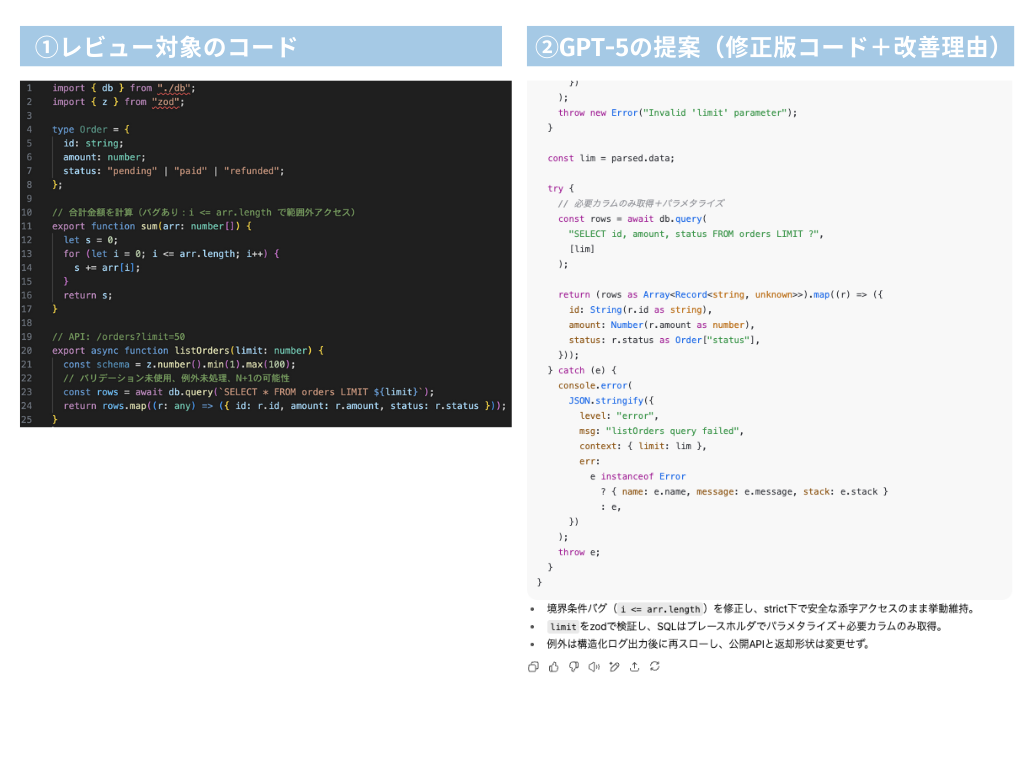Click the 'id: string;' line in editor
Image resolution: width=1024 pixels, height=768 pixels.
tap(93, 143)
